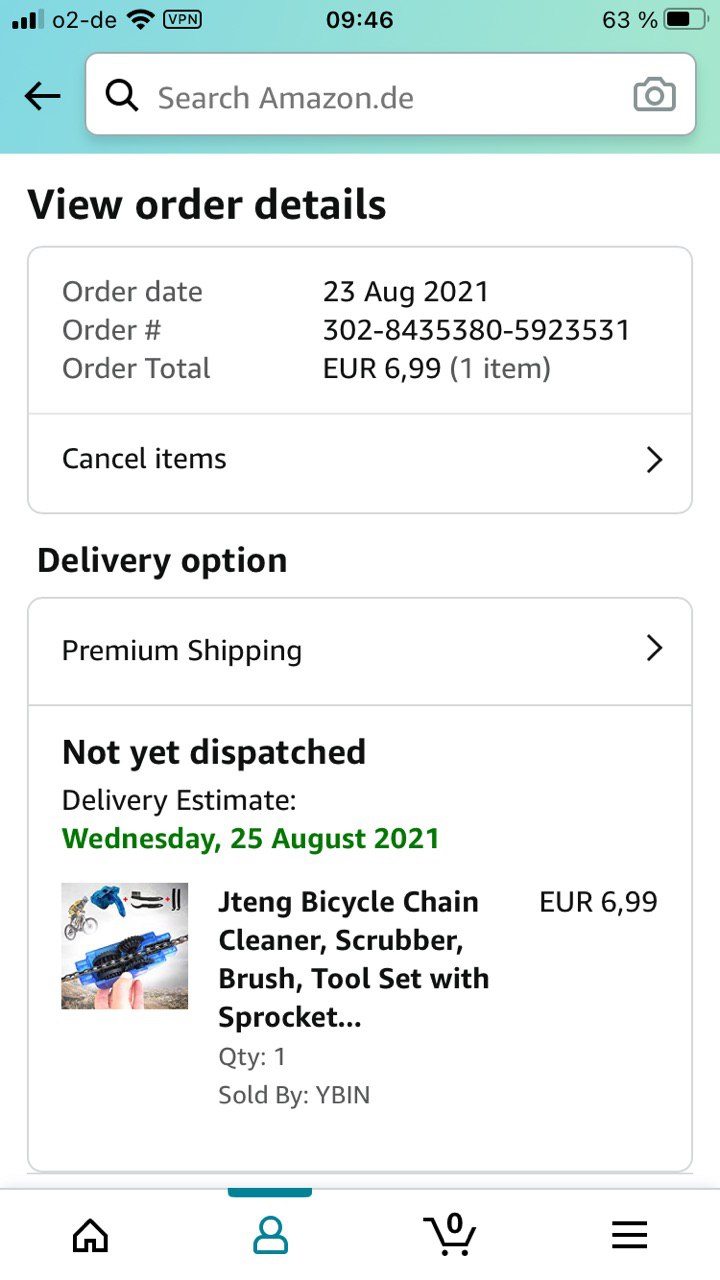The image size is (720, 1280).
Task: Tap the Sold By: YBIN seller text
Action: tap(294, 1095)
